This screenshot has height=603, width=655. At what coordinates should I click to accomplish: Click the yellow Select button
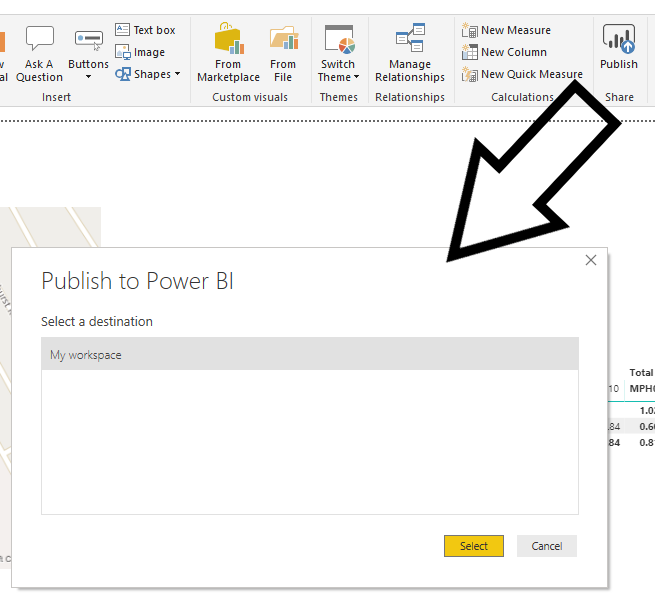[474, 546]
